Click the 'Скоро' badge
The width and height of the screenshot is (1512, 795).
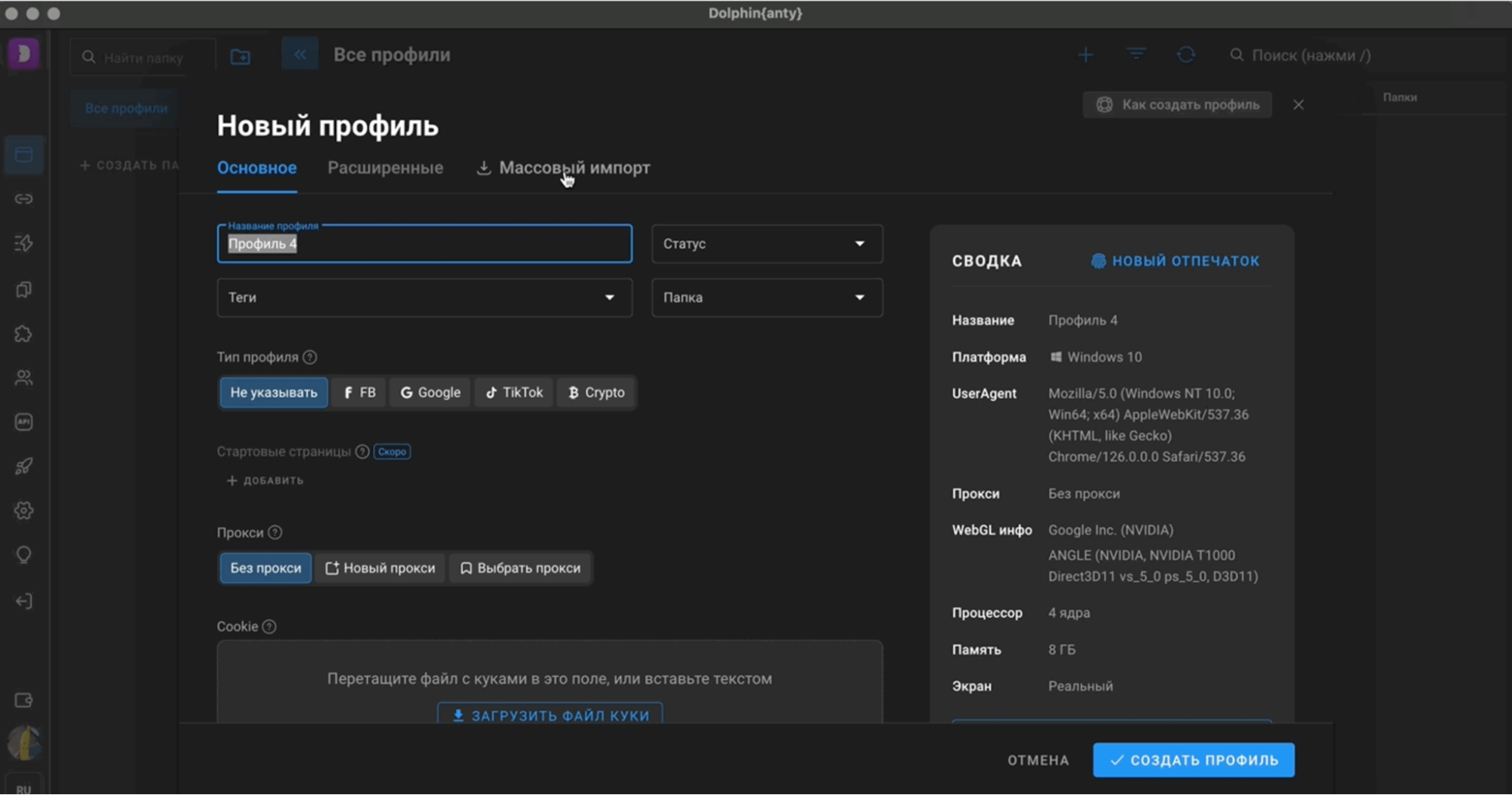[x=392, y=452]
